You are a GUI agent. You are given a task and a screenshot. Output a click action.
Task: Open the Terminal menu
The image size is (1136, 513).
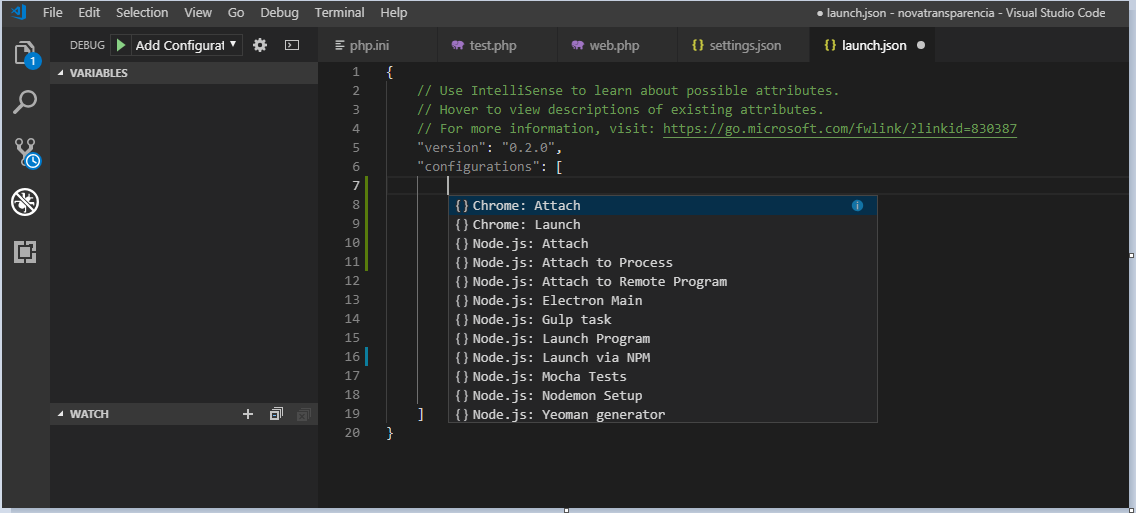(339, 13)
